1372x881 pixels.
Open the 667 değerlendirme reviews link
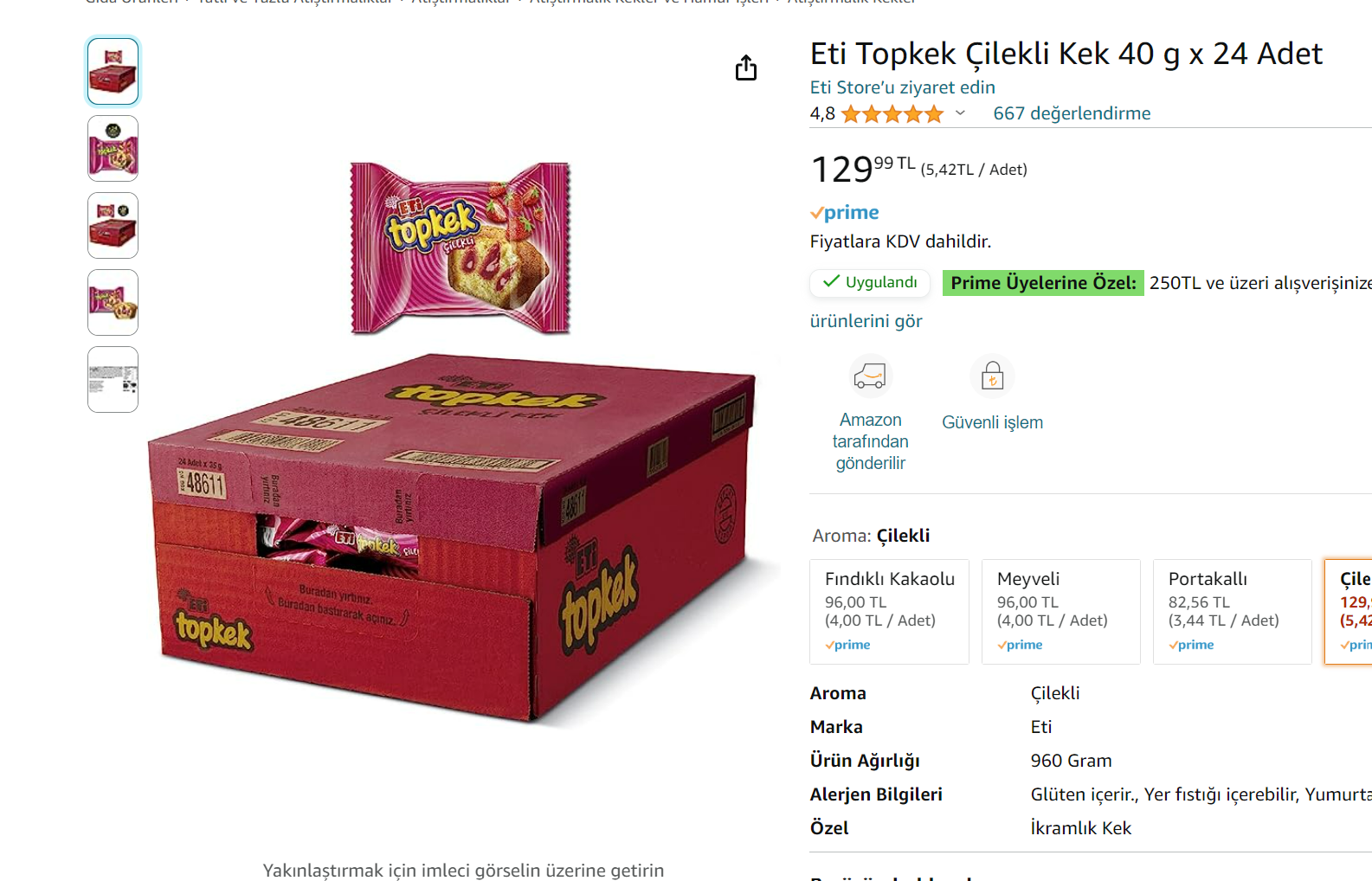(1072, 113)
